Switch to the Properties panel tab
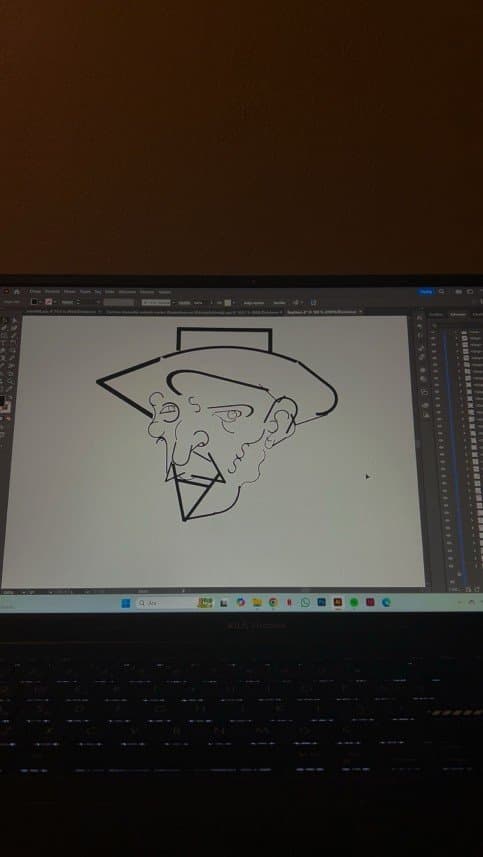Viewport: 483px width, 857px height. click(x=435, y=315)
